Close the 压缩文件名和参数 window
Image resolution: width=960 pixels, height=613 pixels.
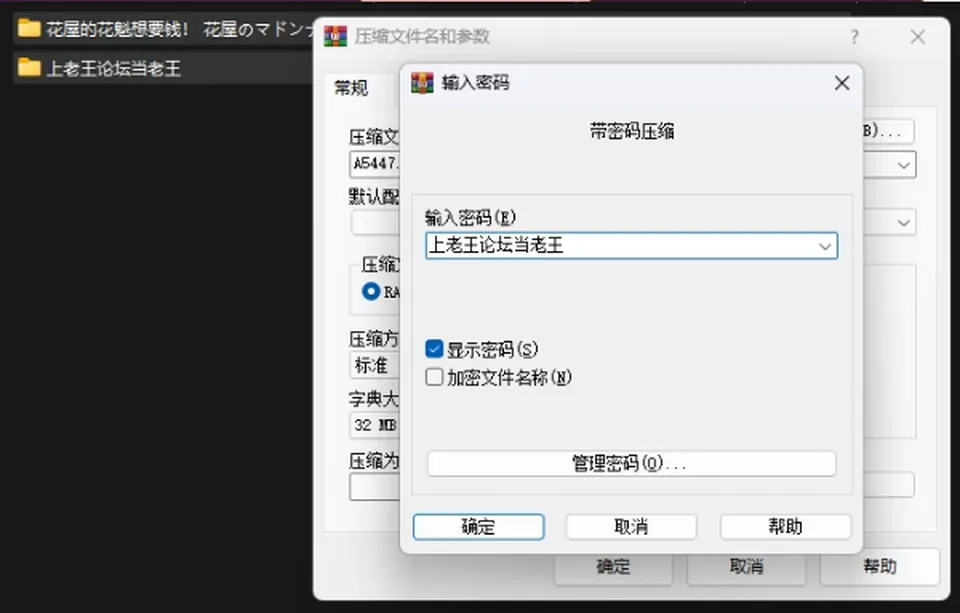[x=917, y=37]
